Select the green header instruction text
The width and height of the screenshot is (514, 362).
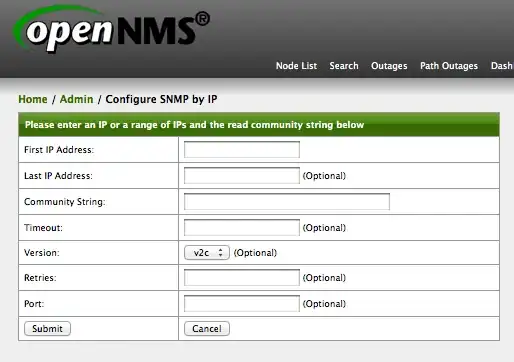click(x=194, y=125)
